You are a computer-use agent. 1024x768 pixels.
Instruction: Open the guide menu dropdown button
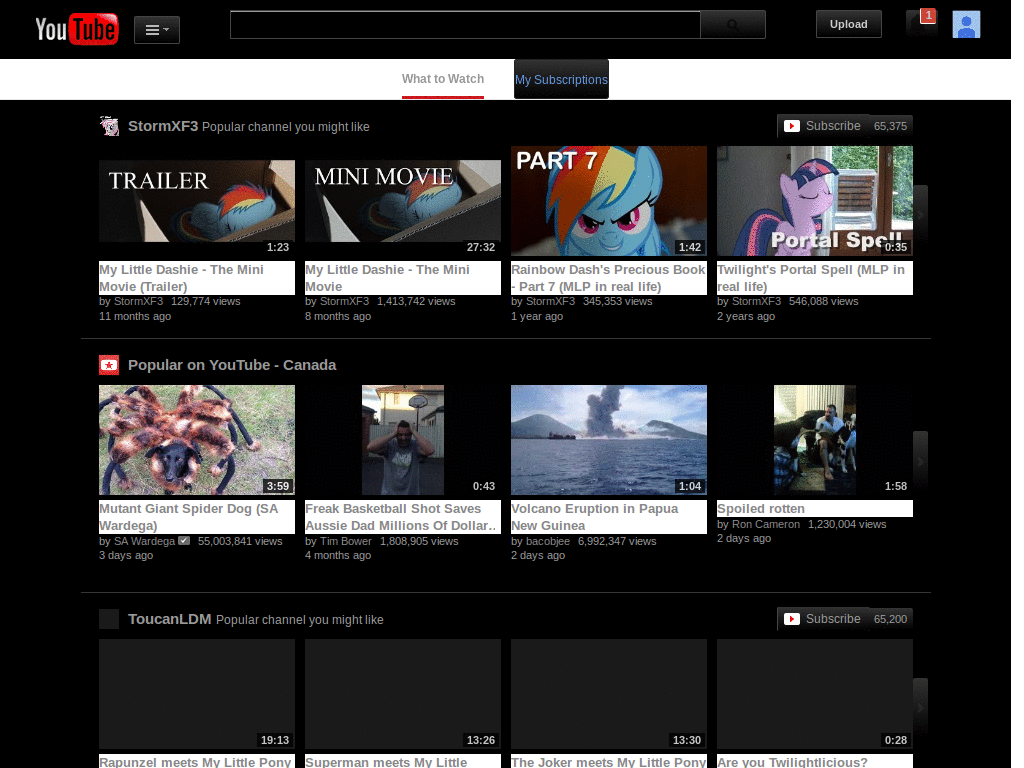point(157,30)
